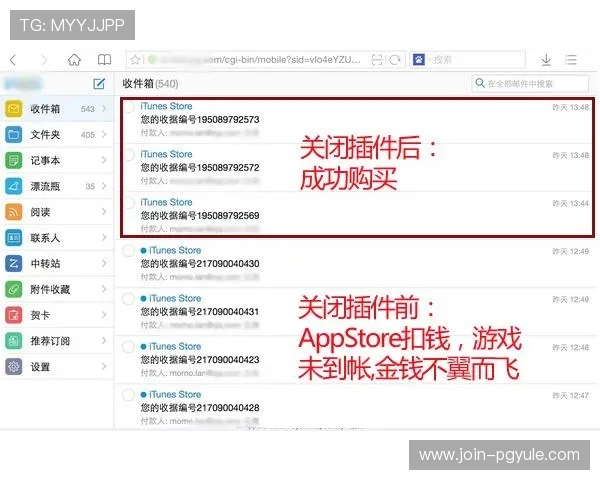Open downloads with the download arrow icon

[x=546, y=60]
